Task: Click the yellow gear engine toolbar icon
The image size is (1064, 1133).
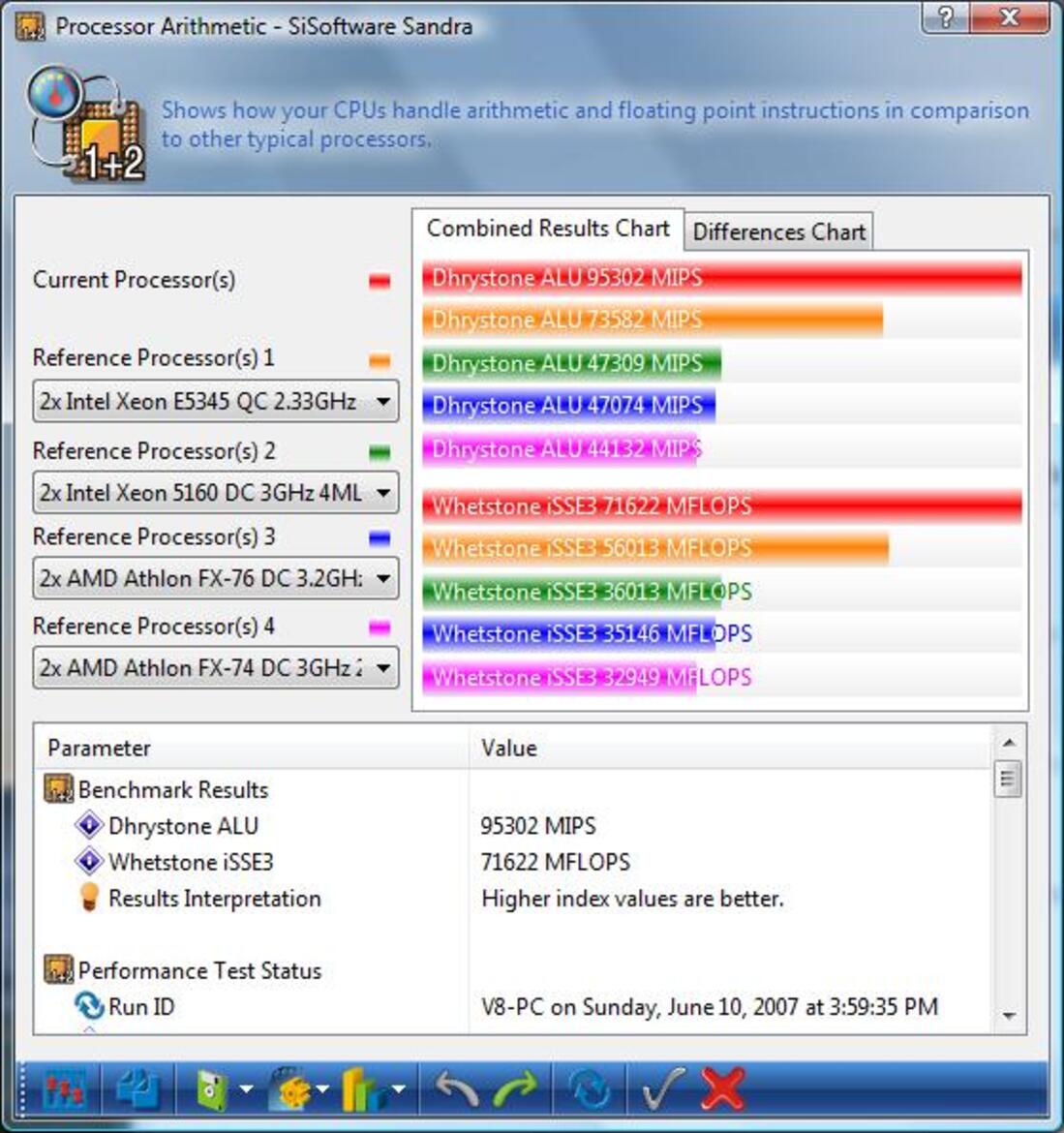Action: [x=289, y=1089]
